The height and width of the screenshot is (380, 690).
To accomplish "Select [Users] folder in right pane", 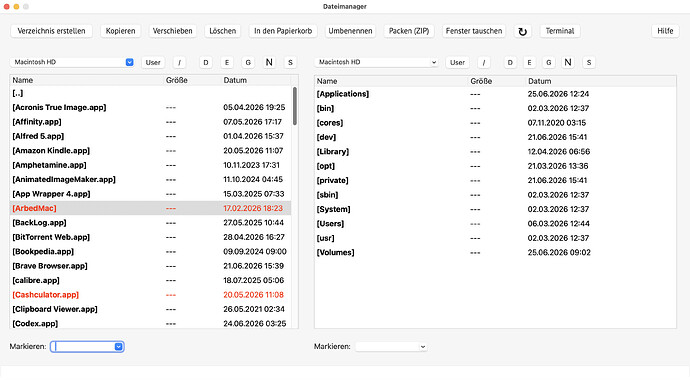I will tap(495, 224).
